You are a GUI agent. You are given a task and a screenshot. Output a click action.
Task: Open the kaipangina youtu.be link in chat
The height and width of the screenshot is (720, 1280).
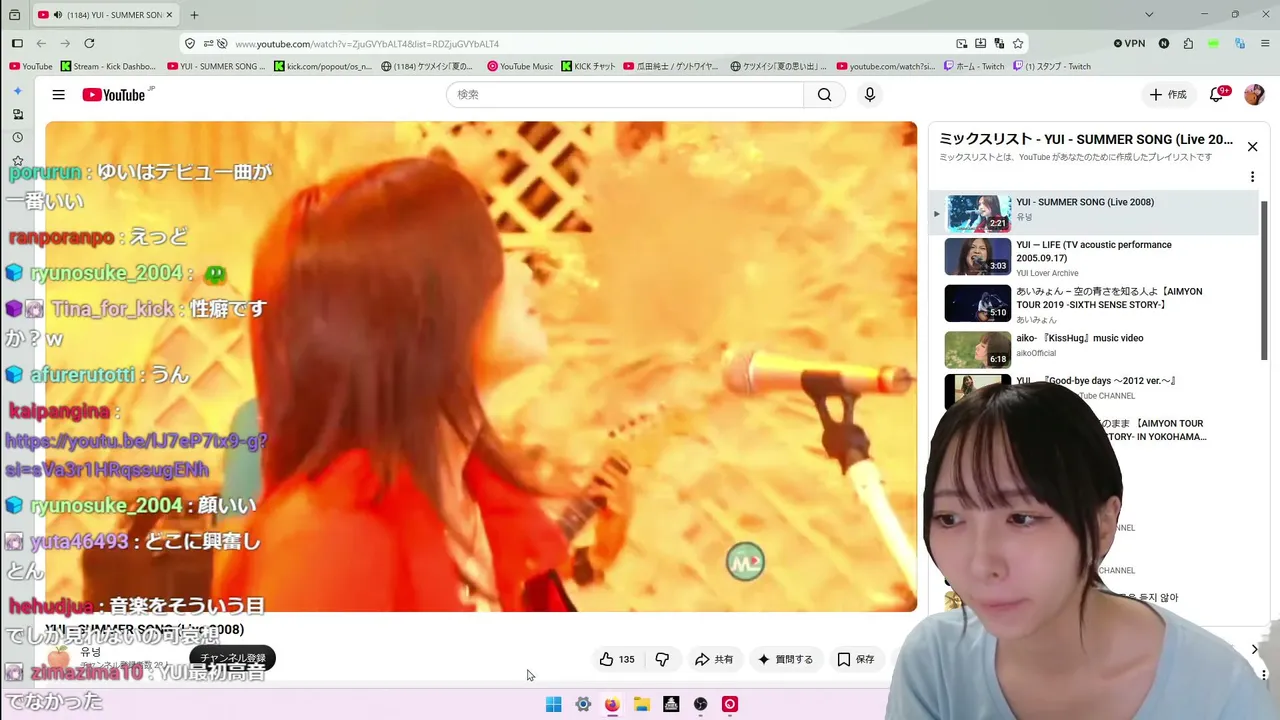pyautogui.click(x=136, y=455)
